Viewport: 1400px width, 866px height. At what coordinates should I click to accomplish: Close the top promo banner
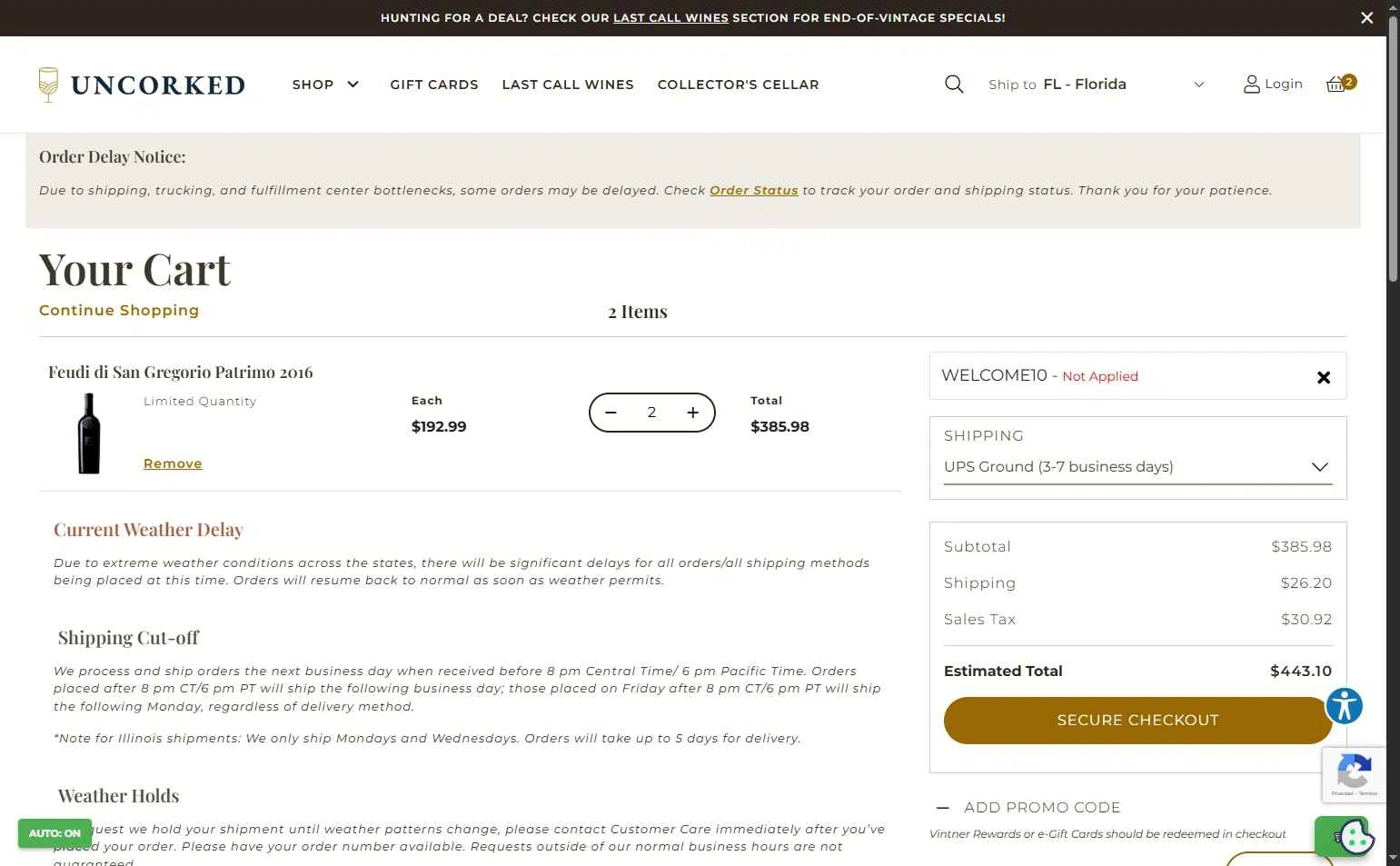(x=1366, y=18)
